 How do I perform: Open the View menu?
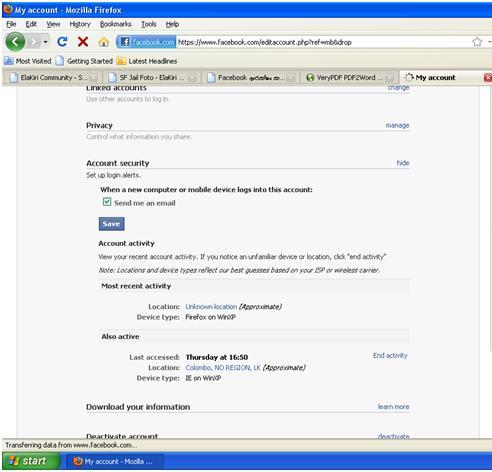coord(53,24)
